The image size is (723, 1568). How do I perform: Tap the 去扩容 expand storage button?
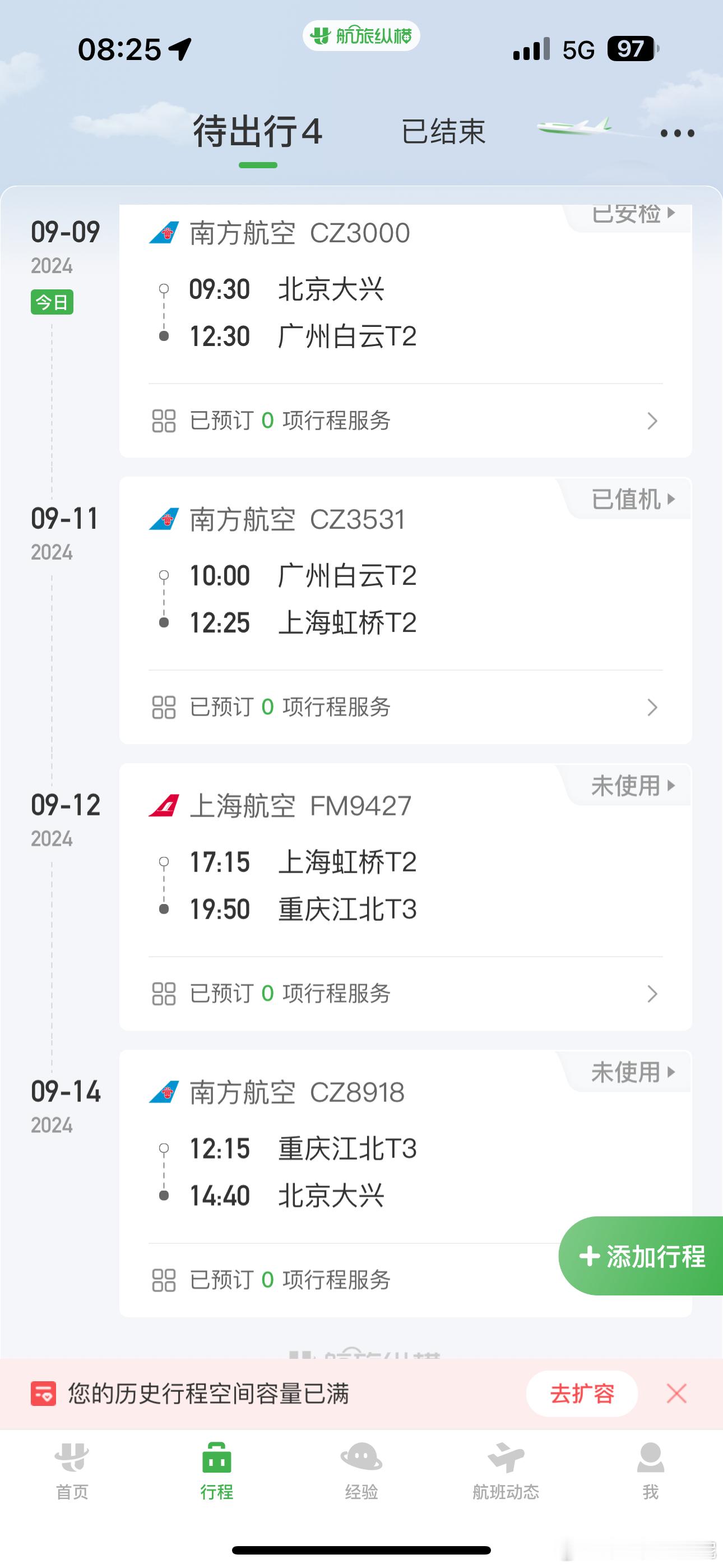coord(582,1393)
